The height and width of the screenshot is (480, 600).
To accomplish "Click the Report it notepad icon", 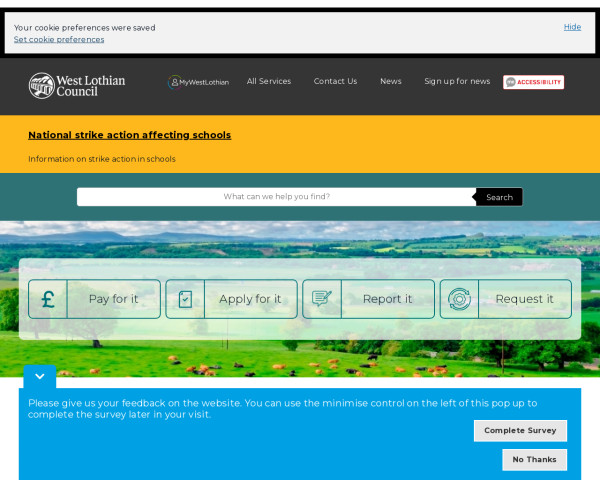I will pyautogui.click(x=322, y=299).
